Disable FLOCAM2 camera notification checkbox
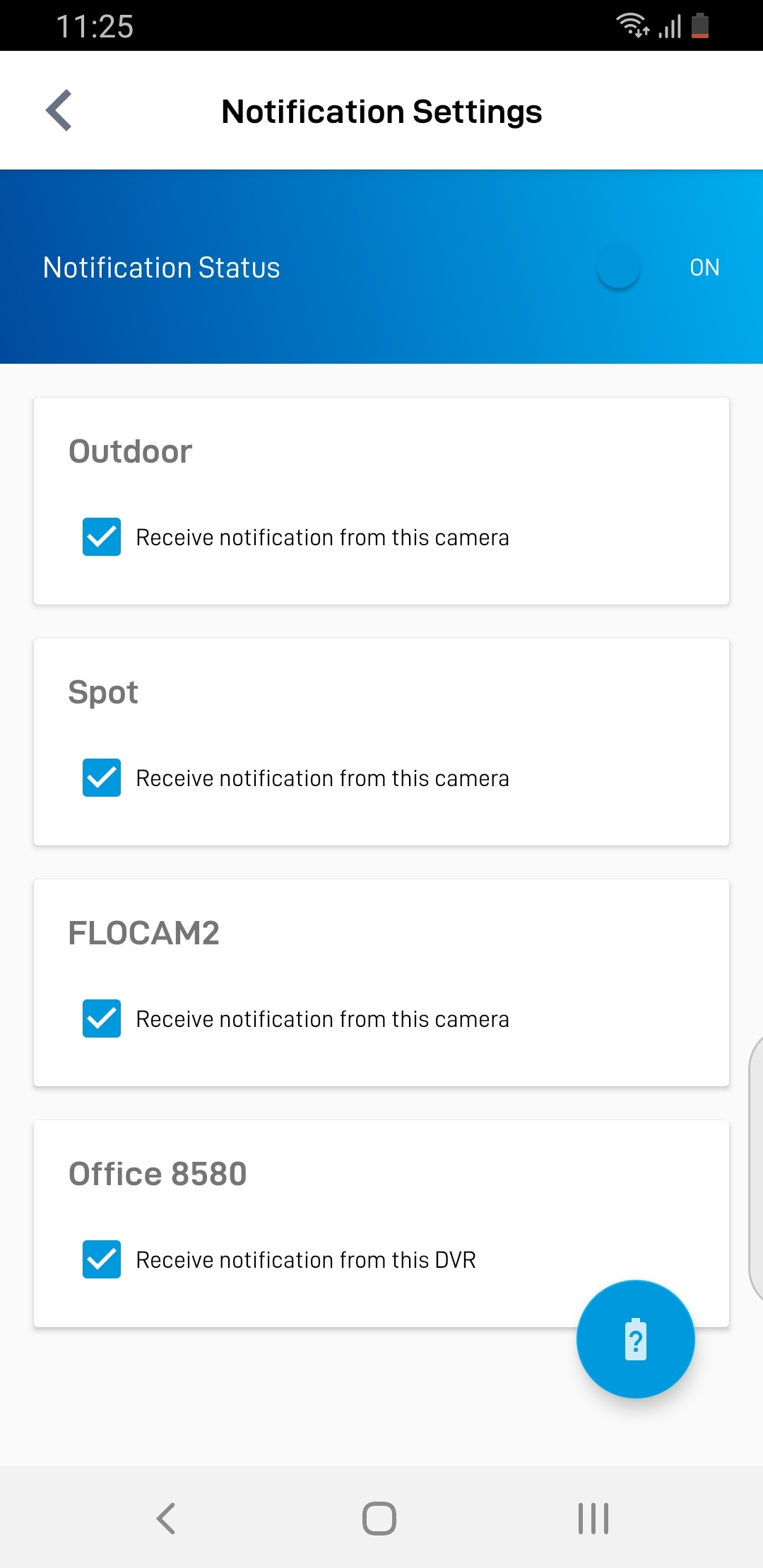 coord(102,1018)
